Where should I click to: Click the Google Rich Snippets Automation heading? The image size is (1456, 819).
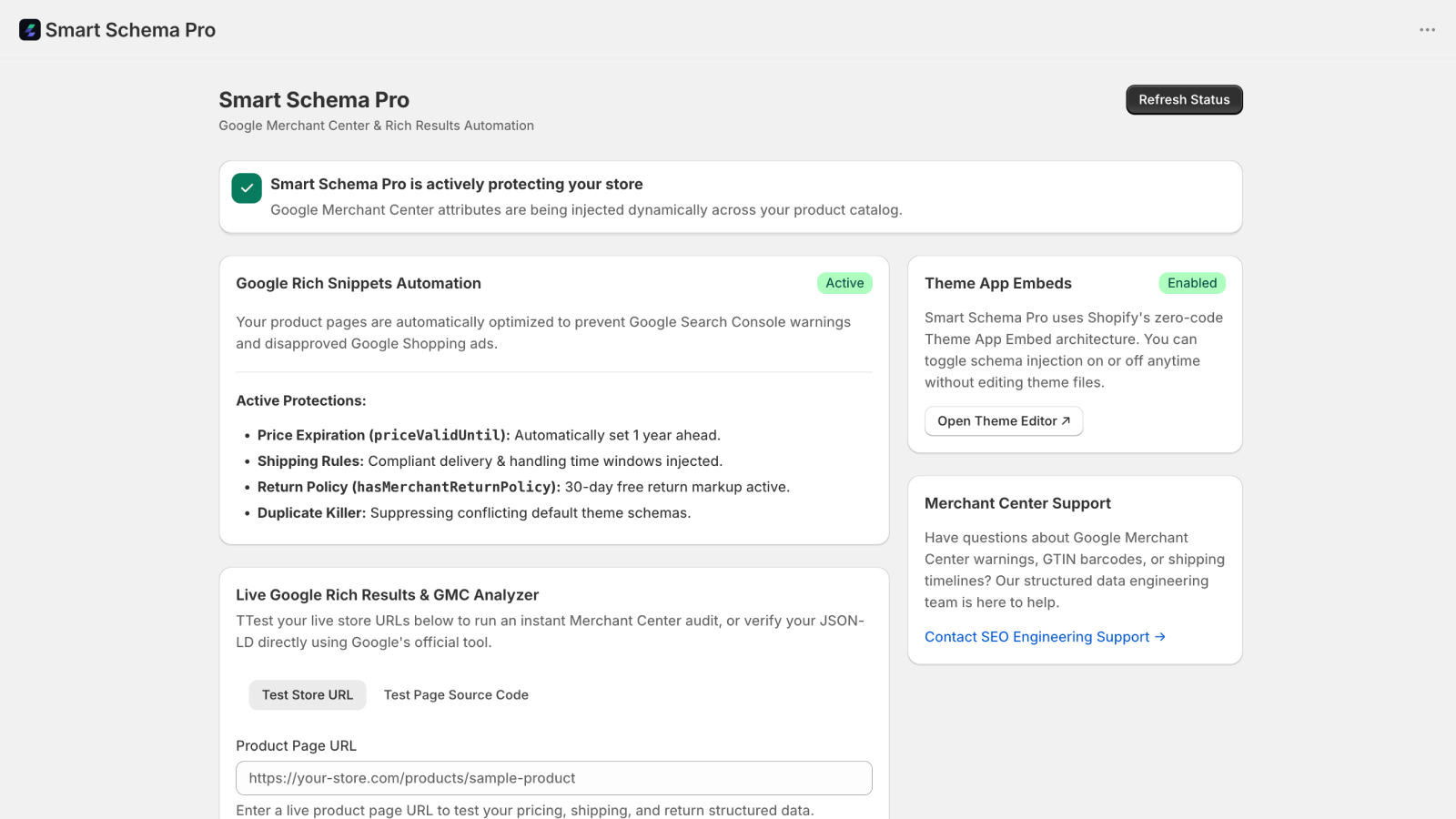(x=359, y=283)
